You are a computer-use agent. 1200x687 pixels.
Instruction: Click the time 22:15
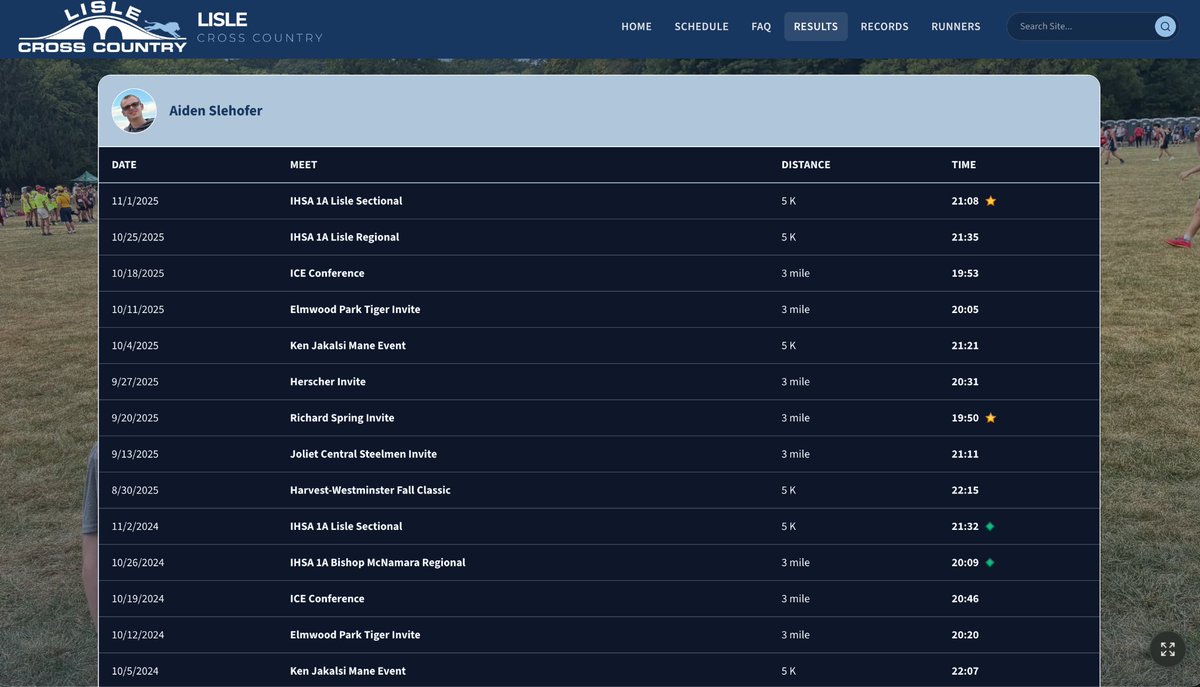pos(965,490)
